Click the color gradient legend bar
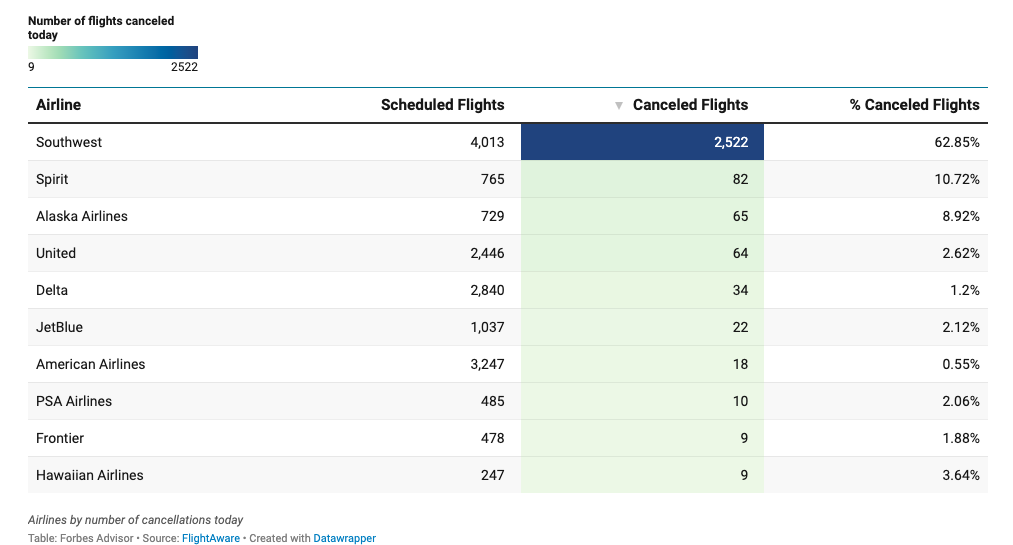 click(x=113, y=52)
